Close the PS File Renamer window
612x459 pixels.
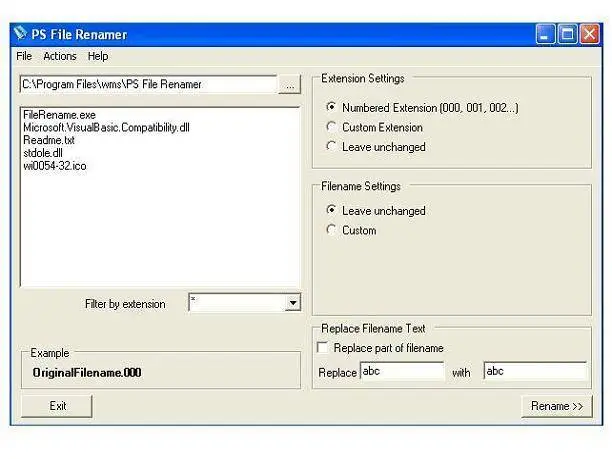pyautogui.click(x=589, y=34)
